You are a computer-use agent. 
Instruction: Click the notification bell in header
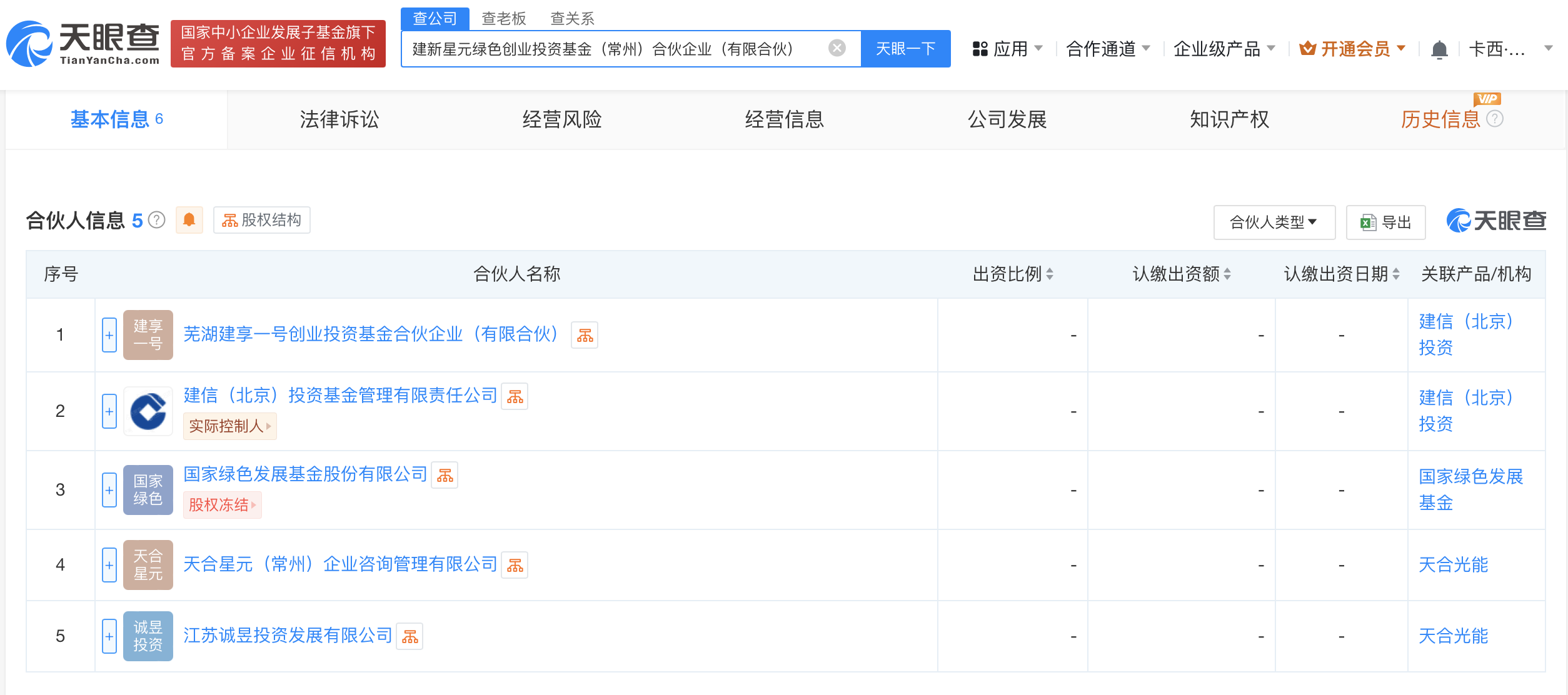1439,49
